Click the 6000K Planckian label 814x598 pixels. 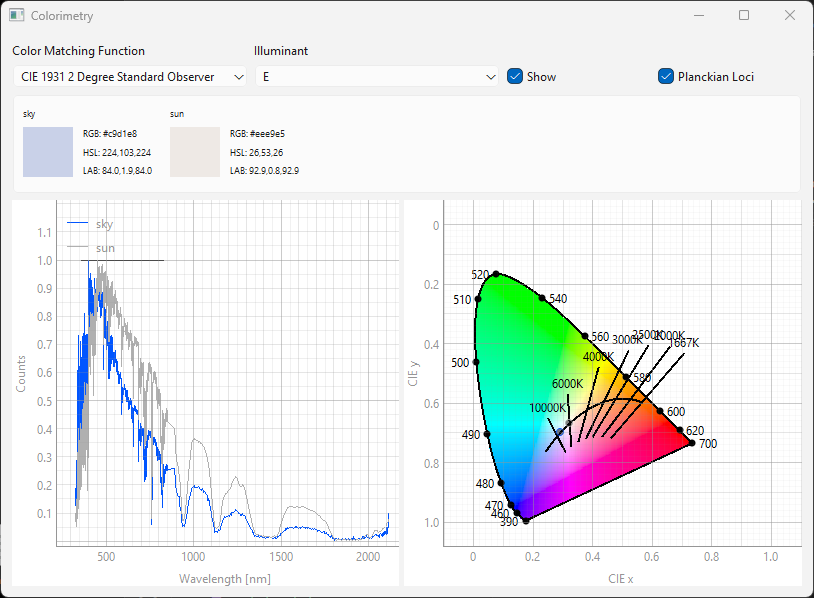pyautogui.click(x=566, y=384)
